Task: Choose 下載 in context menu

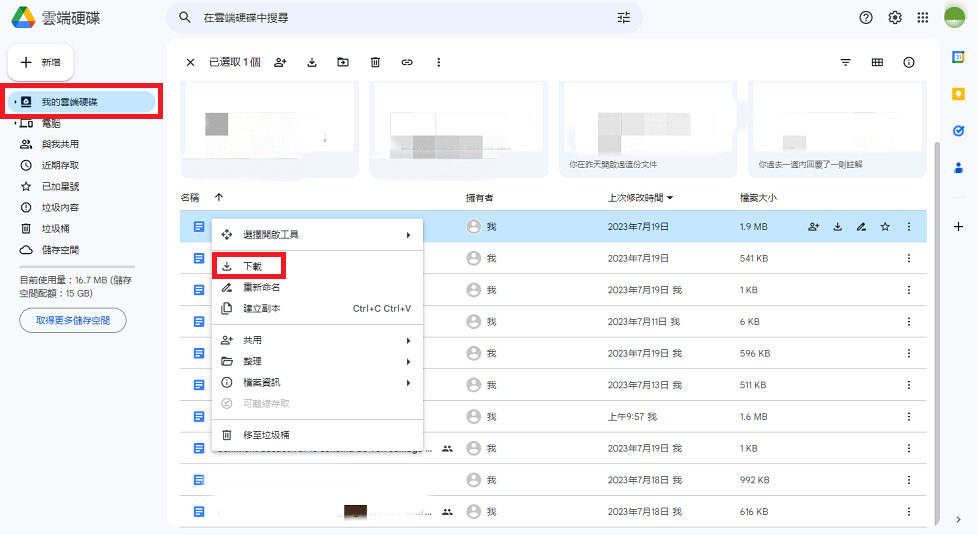Action: click(317, 266)
